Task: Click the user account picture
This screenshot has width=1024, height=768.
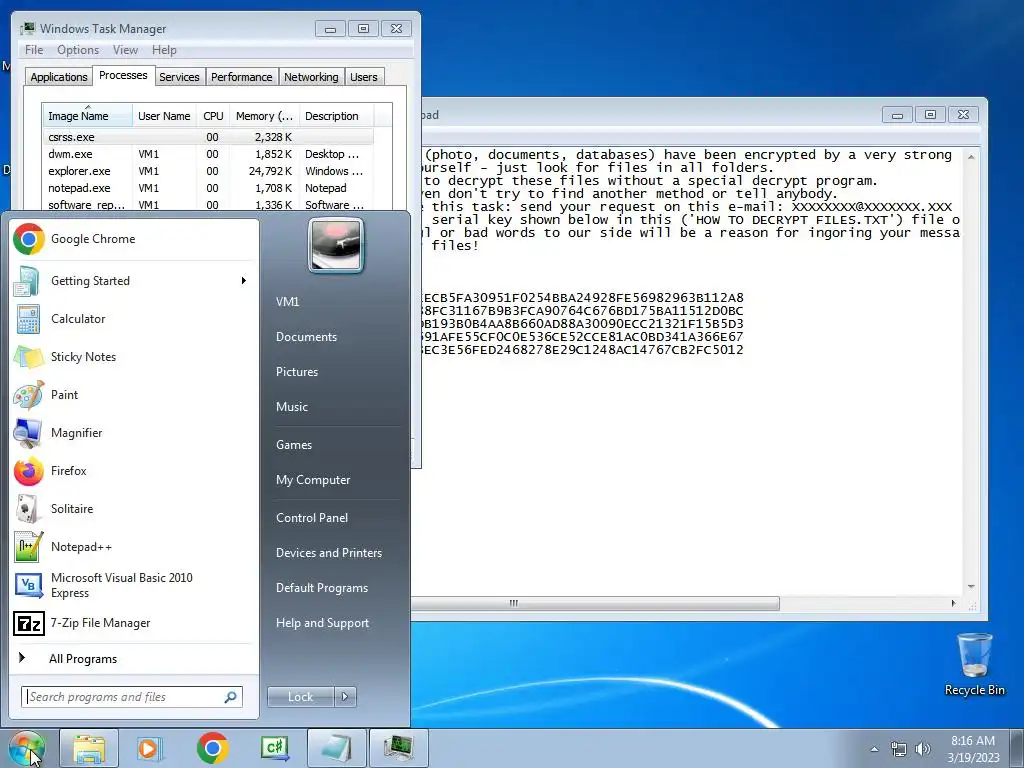Action: click(x=336, y=246)
